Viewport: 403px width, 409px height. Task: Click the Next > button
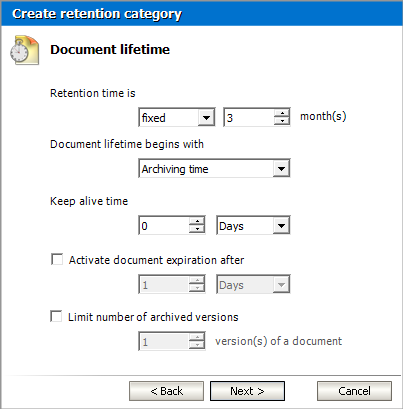click(x=247, y=391)
